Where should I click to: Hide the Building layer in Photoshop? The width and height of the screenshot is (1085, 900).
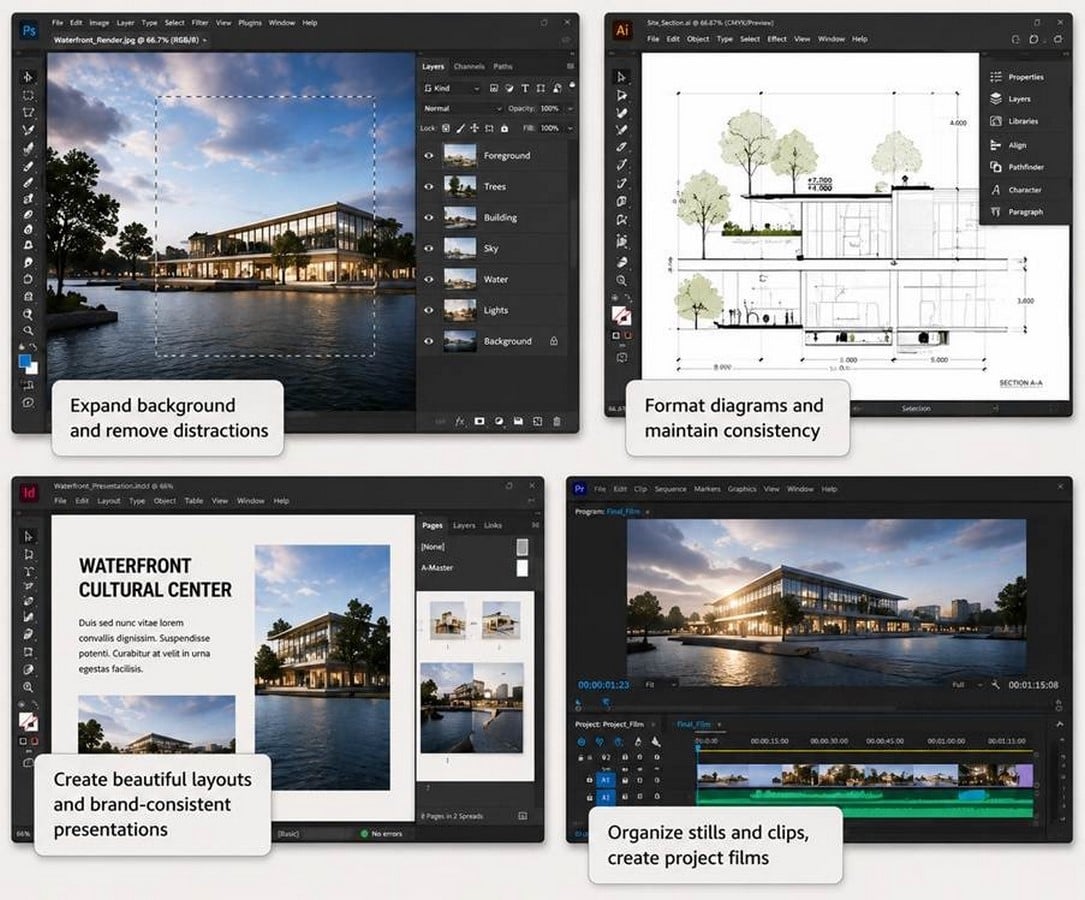[x=428, y=217]
